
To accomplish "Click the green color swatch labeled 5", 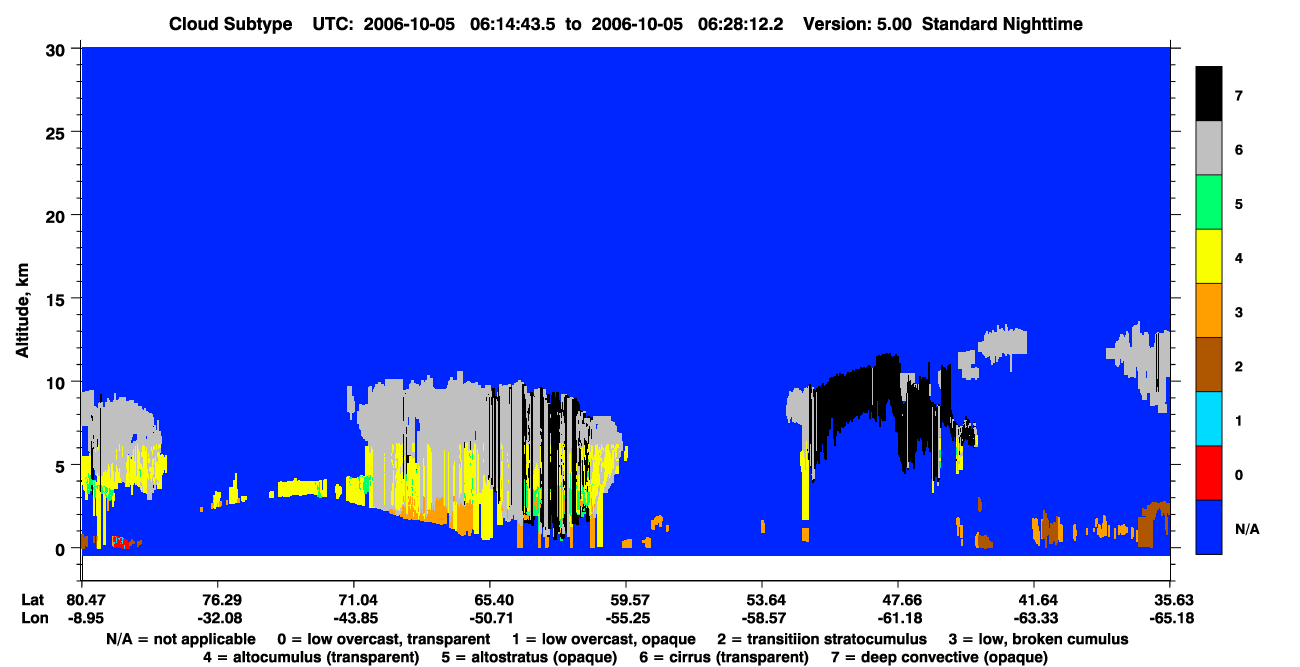I will coord(1209,203).
